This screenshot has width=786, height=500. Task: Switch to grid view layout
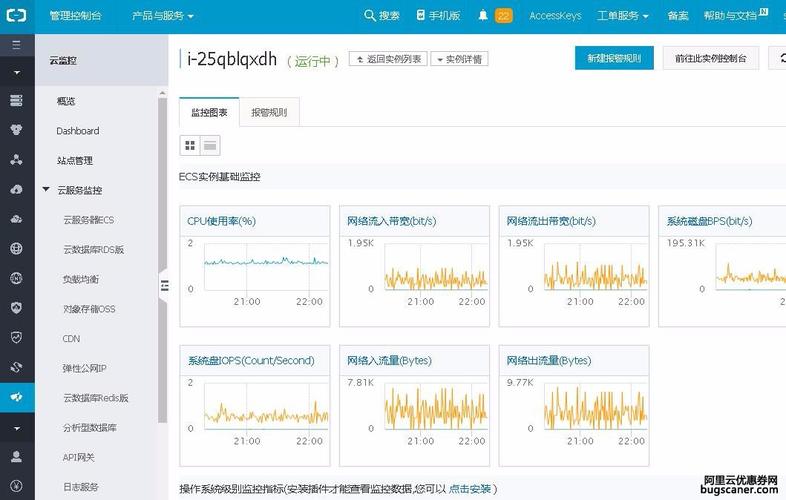190,145
